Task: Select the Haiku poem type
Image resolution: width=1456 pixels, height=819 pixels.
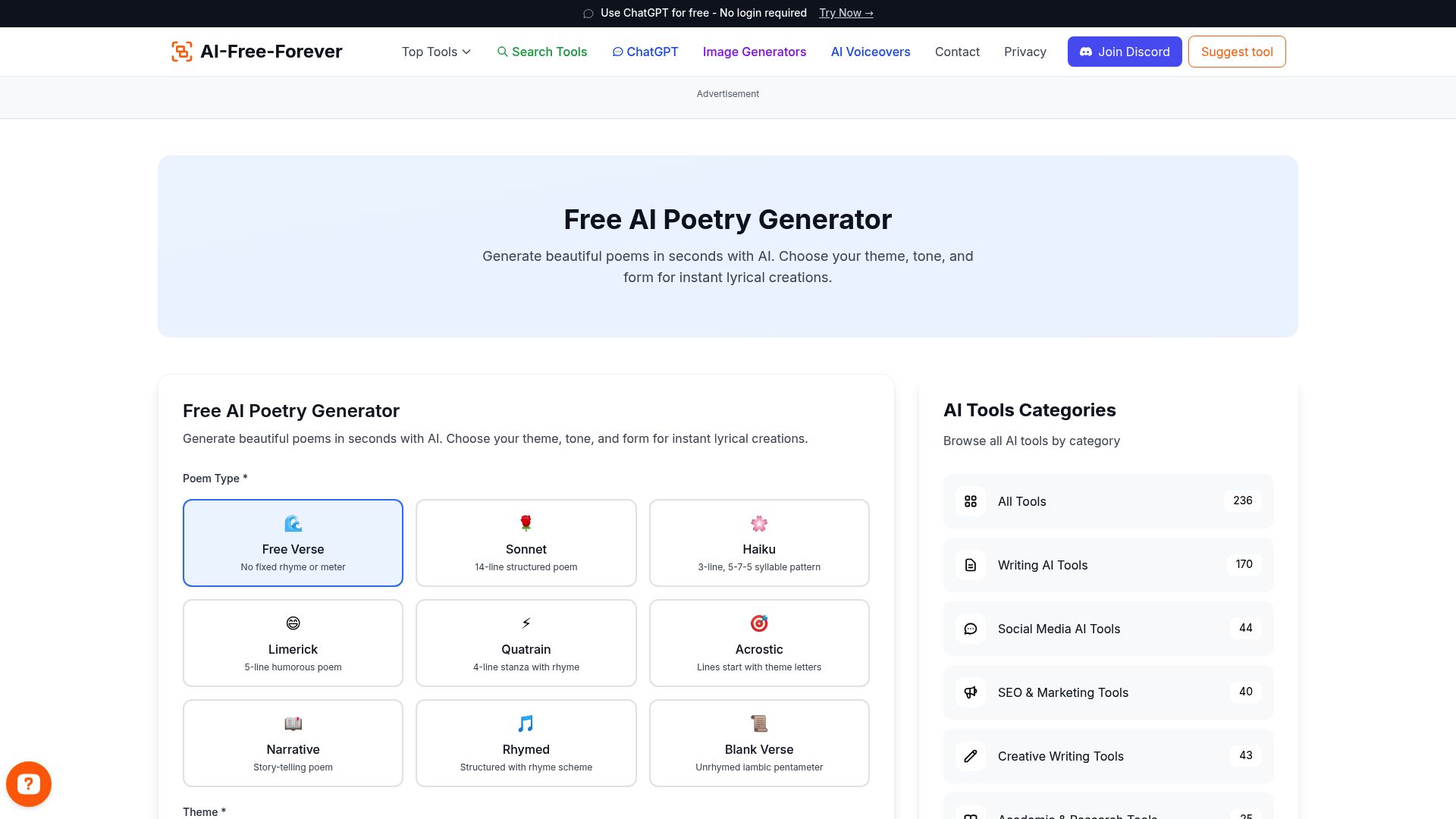Action: (759, 543)
